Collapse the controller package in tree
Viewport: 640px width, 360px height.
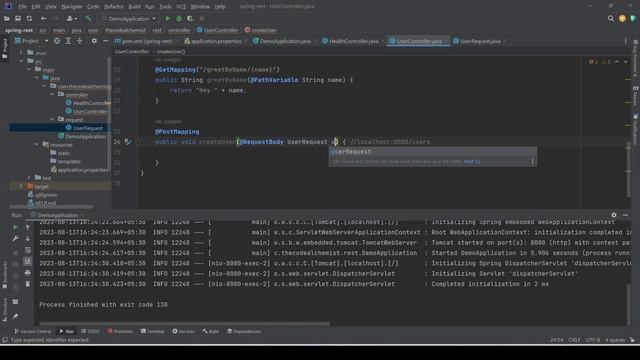[x=52, y=94]
